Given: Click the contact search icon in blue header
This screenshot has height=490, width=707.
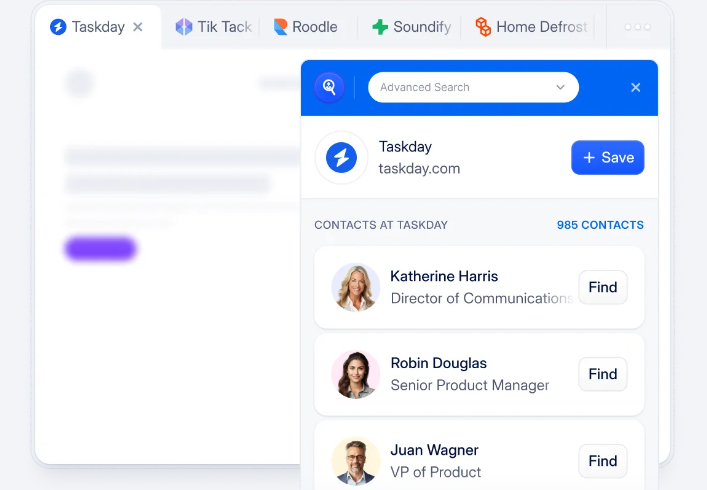Looking at the screenshot, I should (x=329, y=87).
